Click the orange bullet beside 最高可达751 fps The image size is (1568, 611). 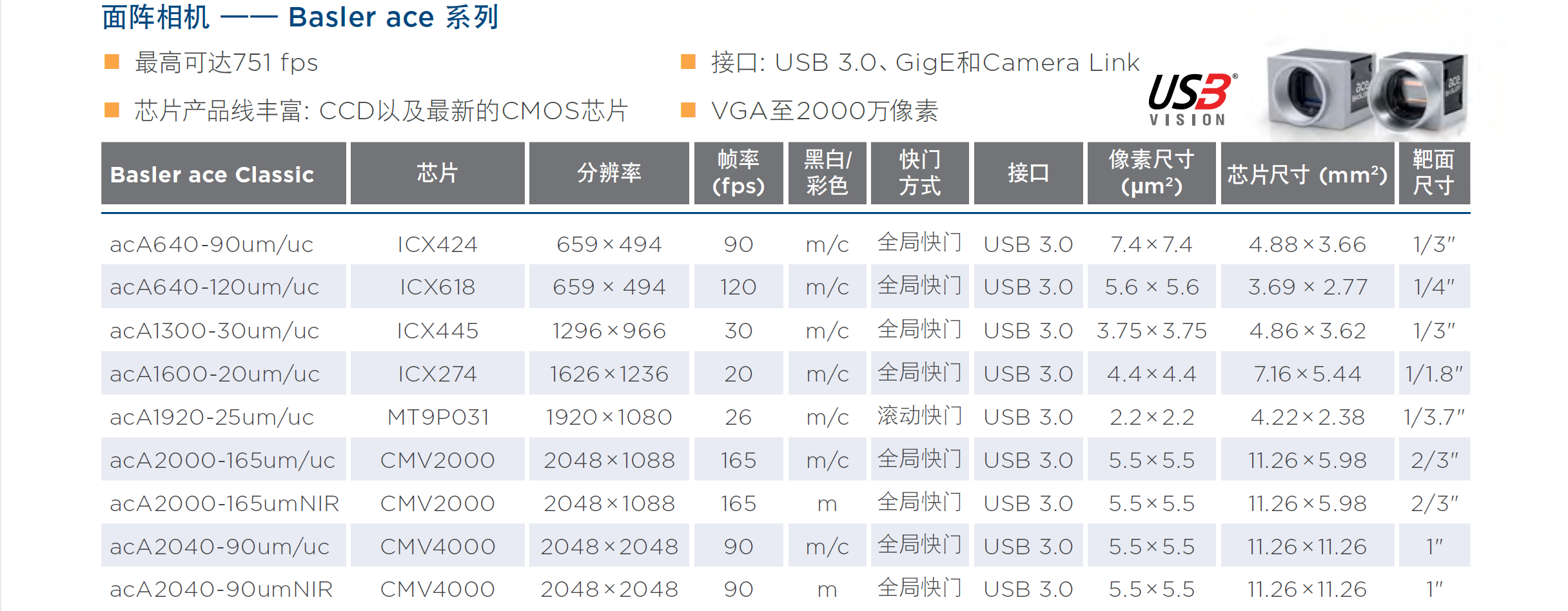pyautogui.click(x=112, y=63)
